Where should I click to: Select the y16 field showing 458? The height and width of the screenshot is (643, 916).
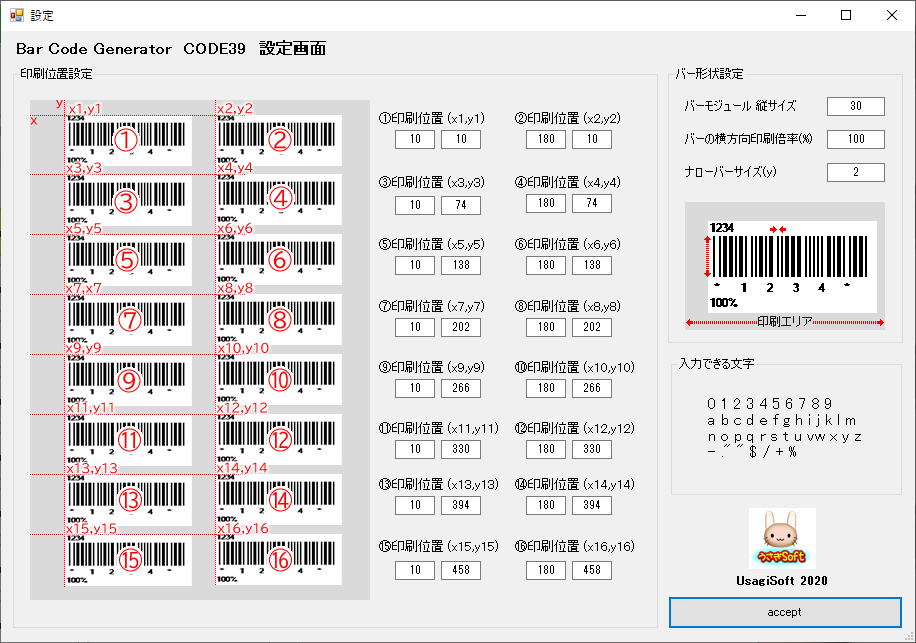click(592, 571)
